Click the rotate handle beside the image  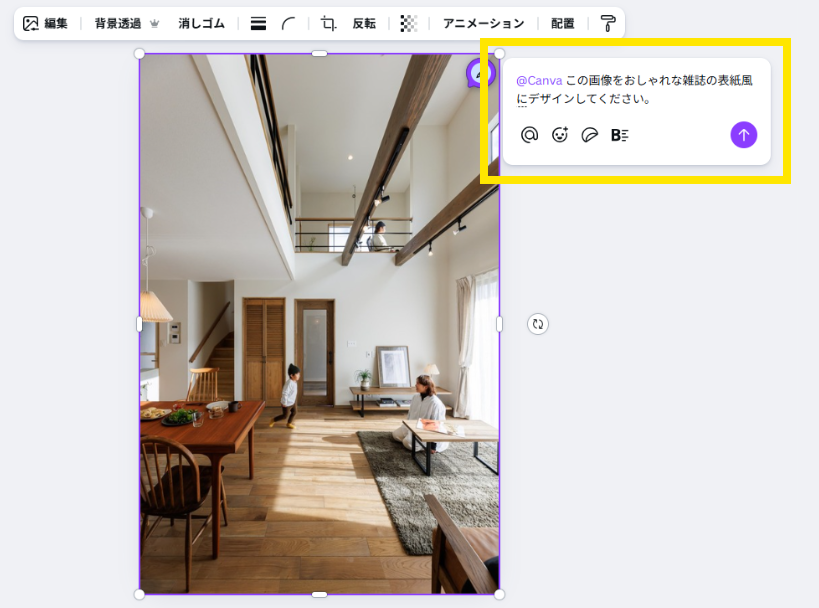[x=538, y=324]
